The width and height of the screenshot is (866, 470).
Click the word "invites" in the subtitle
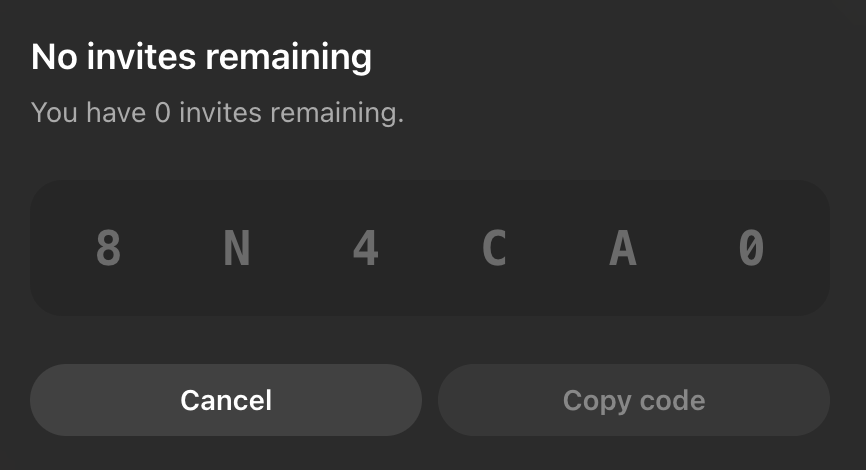(x=223, y=112)
